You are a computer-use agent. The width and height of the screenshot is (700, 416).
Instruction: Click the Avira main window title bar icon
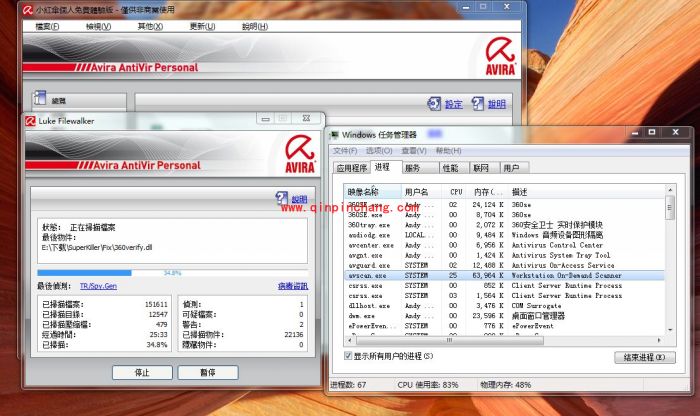[28, 9]
